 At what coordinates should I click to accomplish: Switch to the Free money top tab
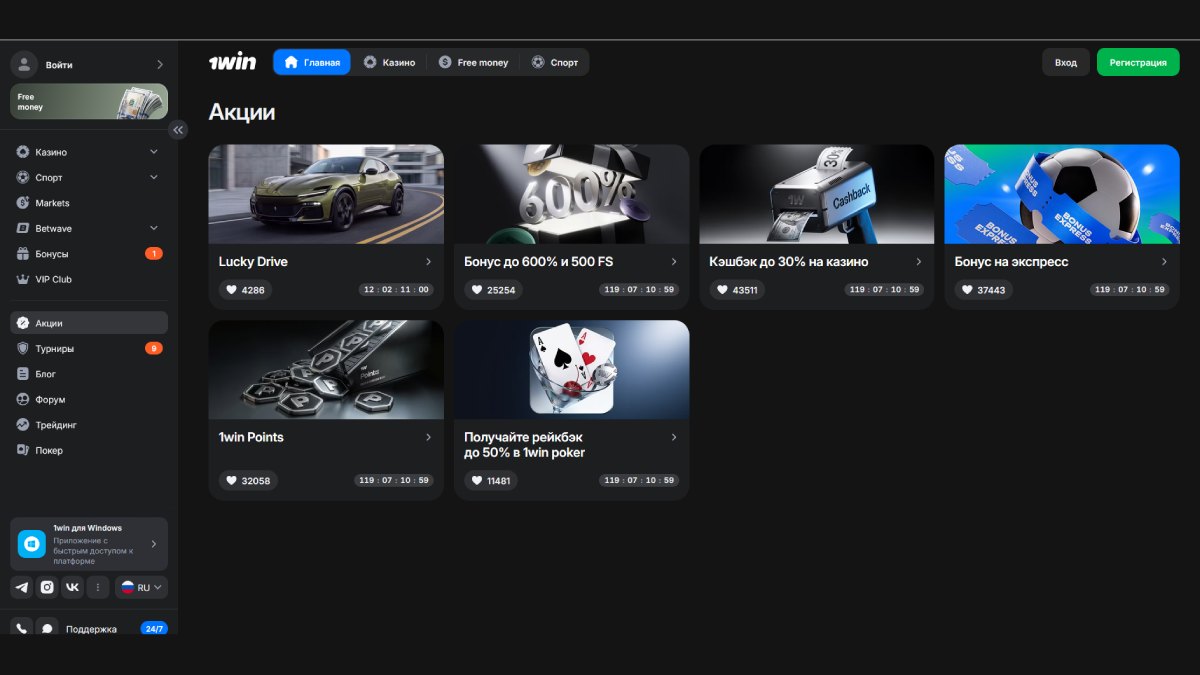pos(473,62)
